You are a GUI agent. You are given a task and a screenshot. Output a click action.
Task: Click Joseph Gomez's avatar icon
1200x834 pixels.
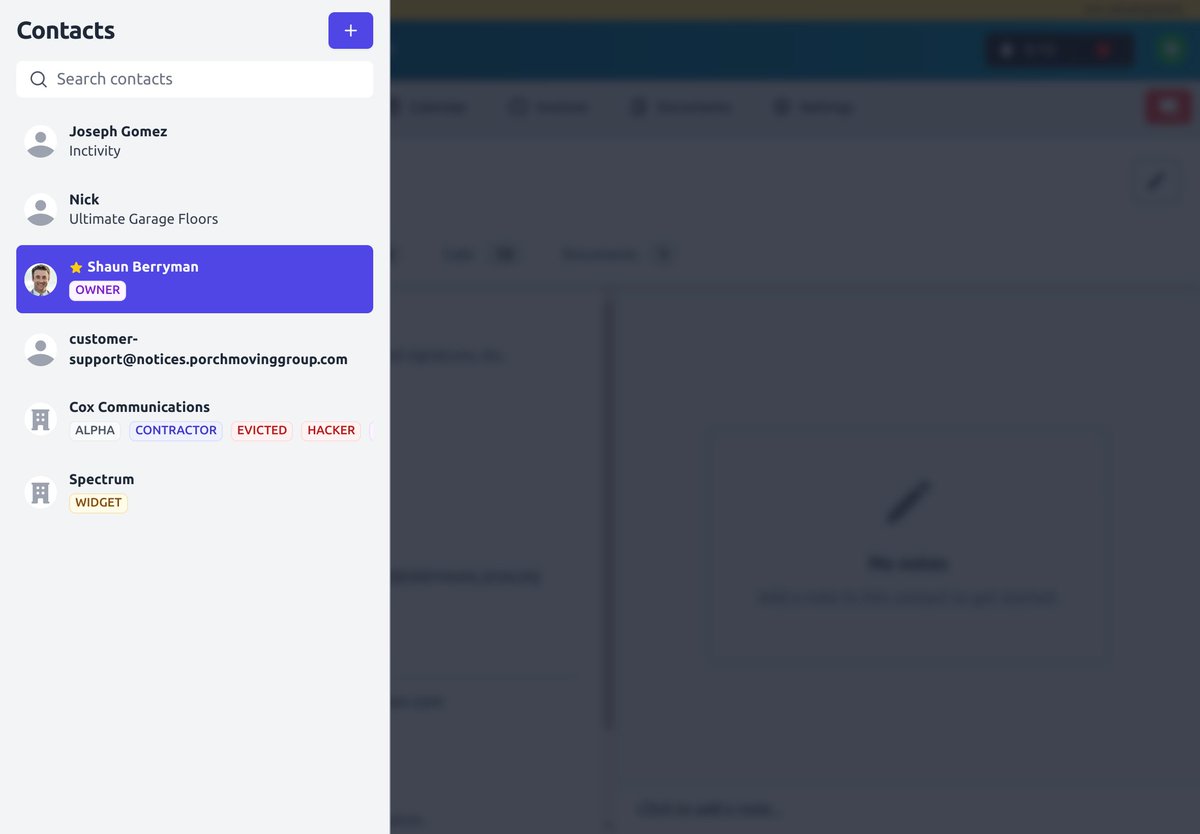(x=40, y=141)
